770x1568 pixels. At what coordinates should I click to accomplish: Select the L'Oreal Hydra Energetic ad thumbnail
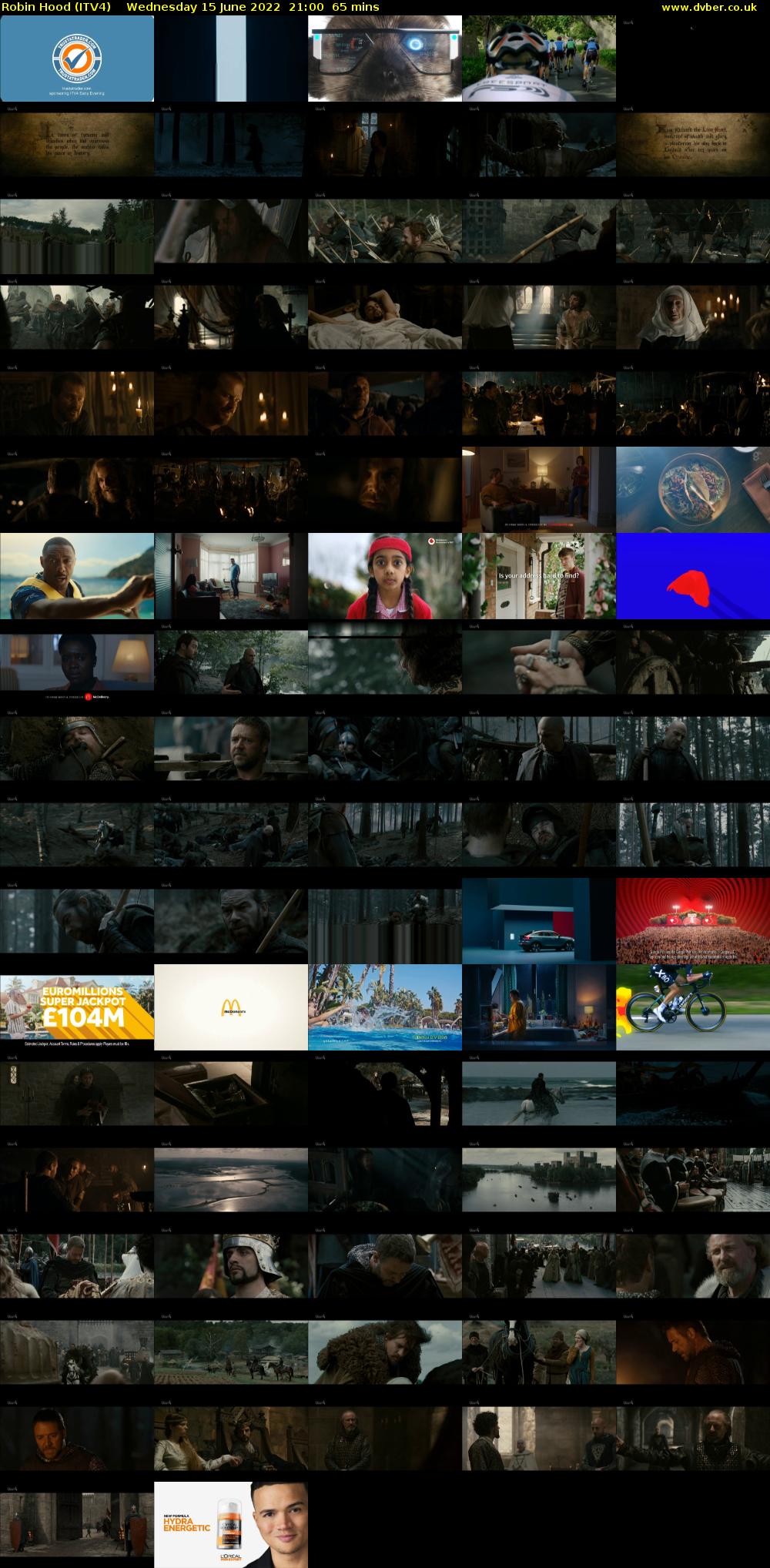tap(231, 1525)
